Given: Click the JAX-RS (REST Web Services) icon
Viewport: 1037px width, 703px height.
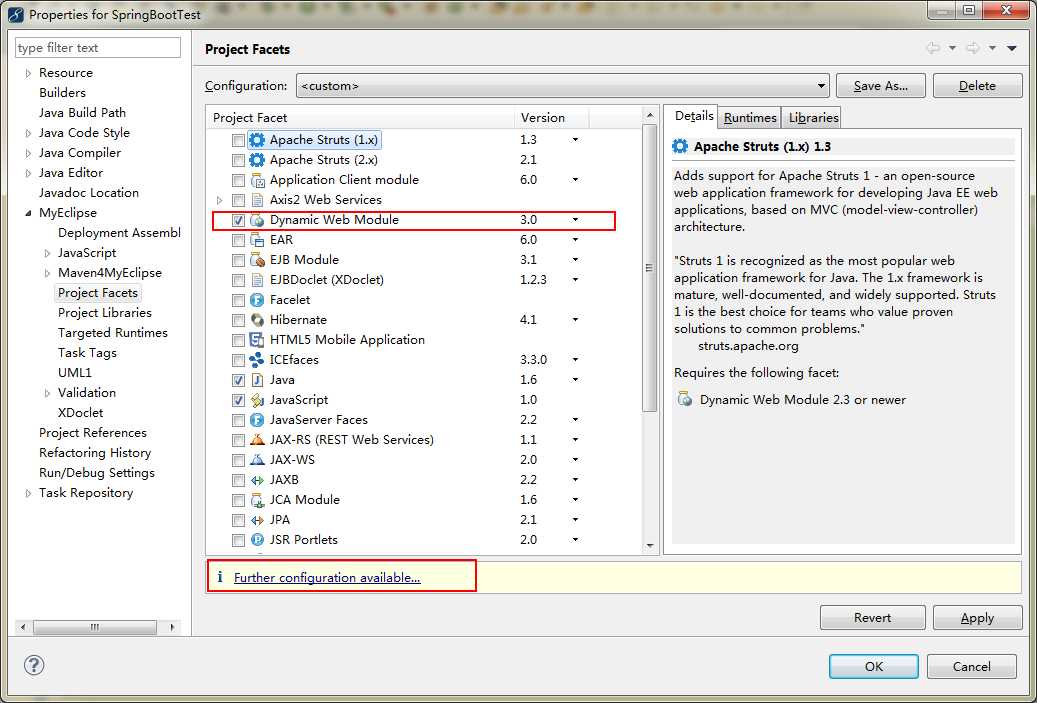Looking at the screenshot, I should pos(257,440).
